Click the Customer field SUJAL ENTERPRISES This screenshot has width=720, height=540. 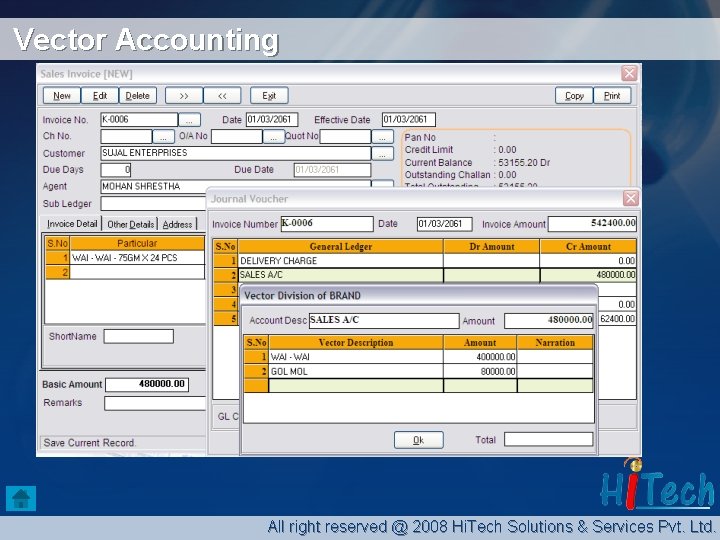[236, 153]
